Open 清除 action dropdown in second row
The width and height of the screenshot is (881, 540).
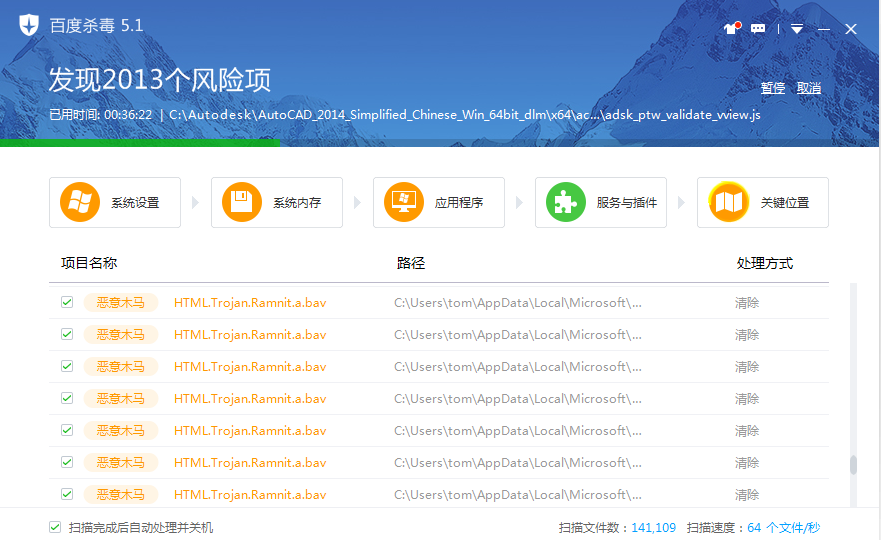(x=747, y=335)
